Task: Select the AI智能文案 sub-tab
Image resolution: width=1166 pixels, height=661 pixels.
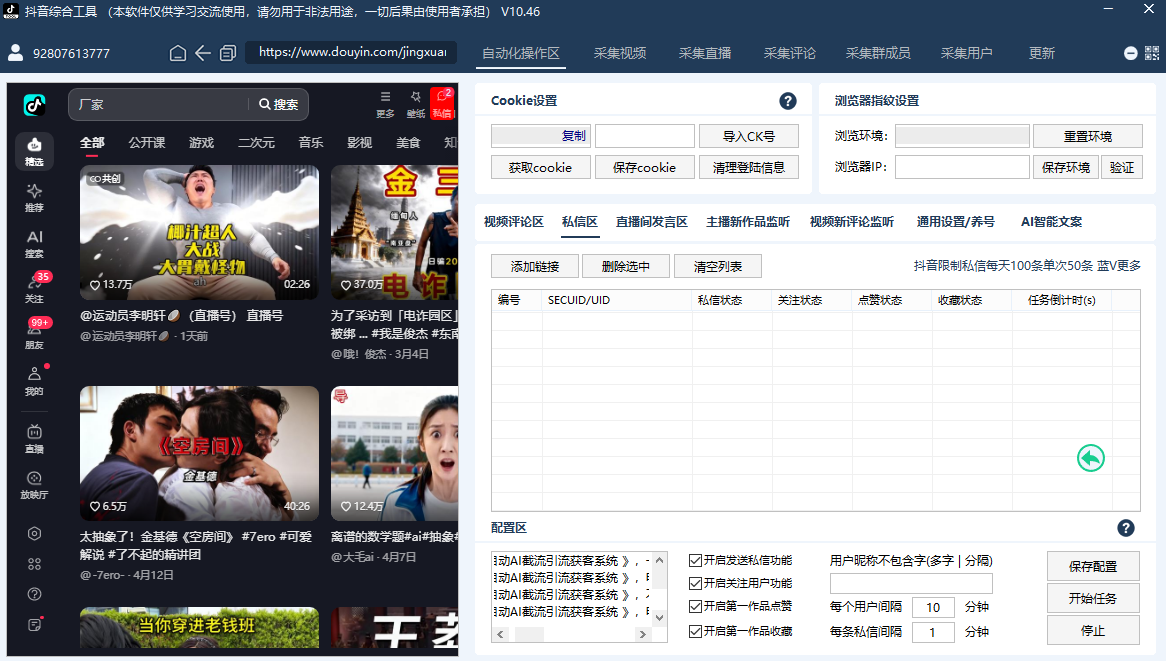Action: coord(1051,222)
